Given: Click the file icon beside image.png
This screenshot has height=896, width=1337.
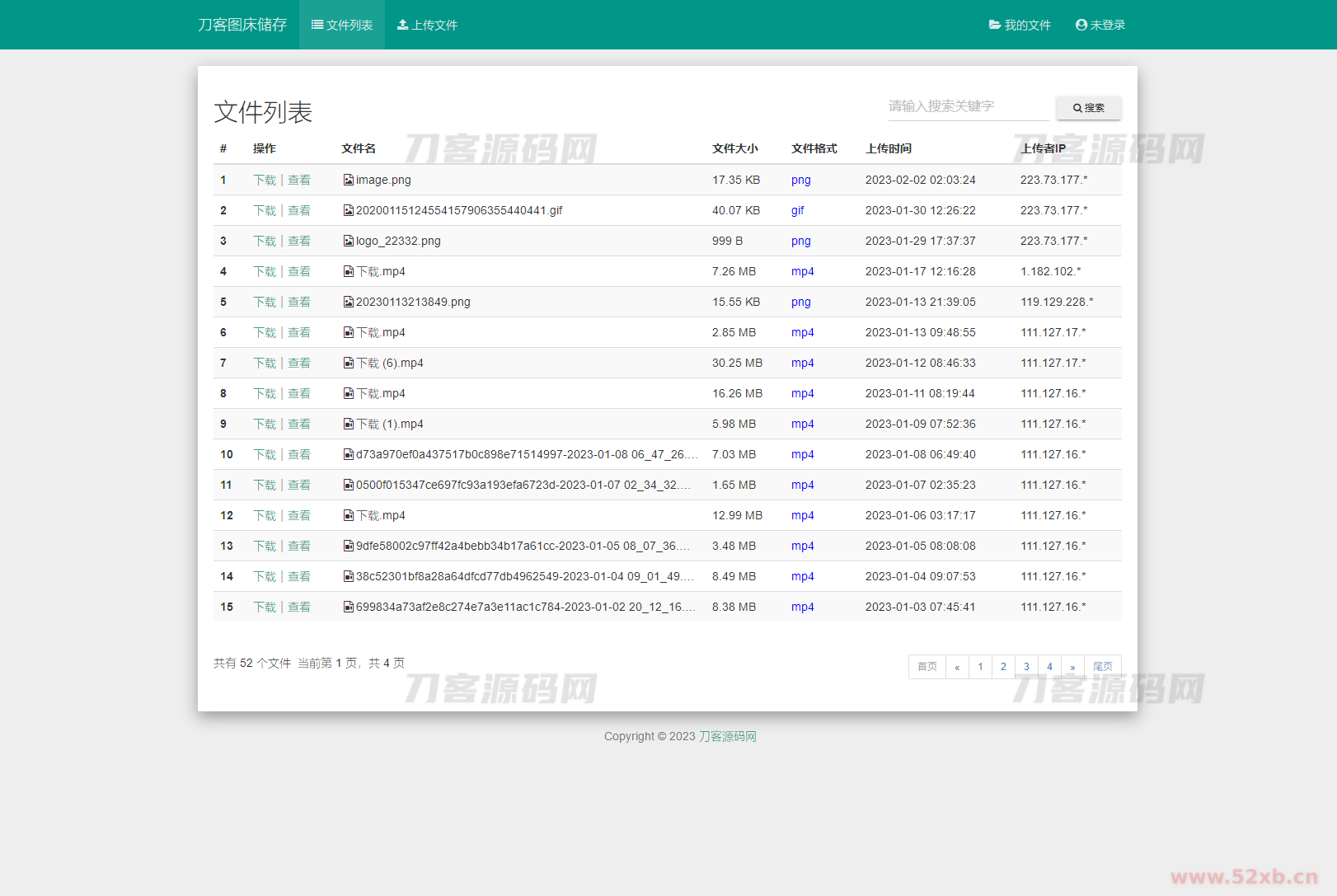Looking at the screenshot, I should pos(348,180).
